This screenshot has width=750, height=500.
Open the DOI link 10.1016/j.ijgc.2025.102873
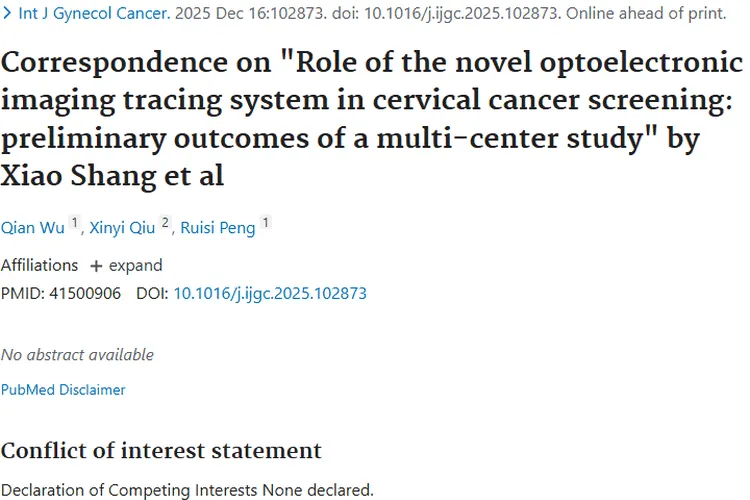(270, 294)
